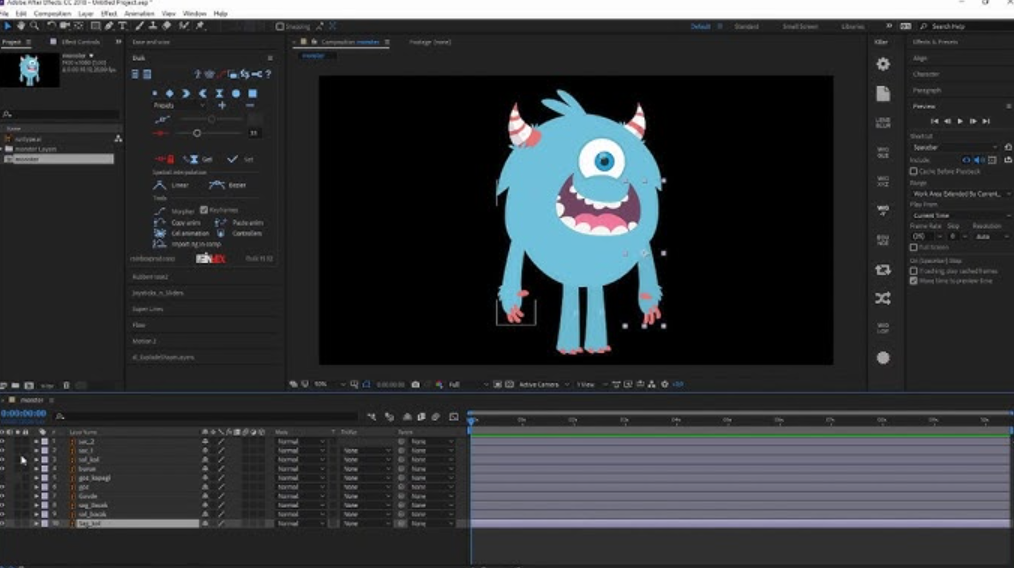Toggle the include audio speaker in Preview
Image resolution: width=1014 pixels, height=568 pixels.
coord(978,160)
